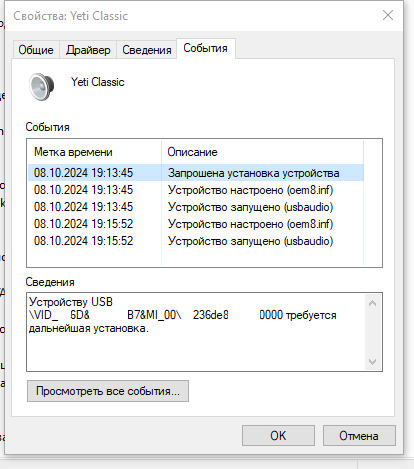
Task: Click the Сведения scrollbar down arrow
Action: [373, 361]
